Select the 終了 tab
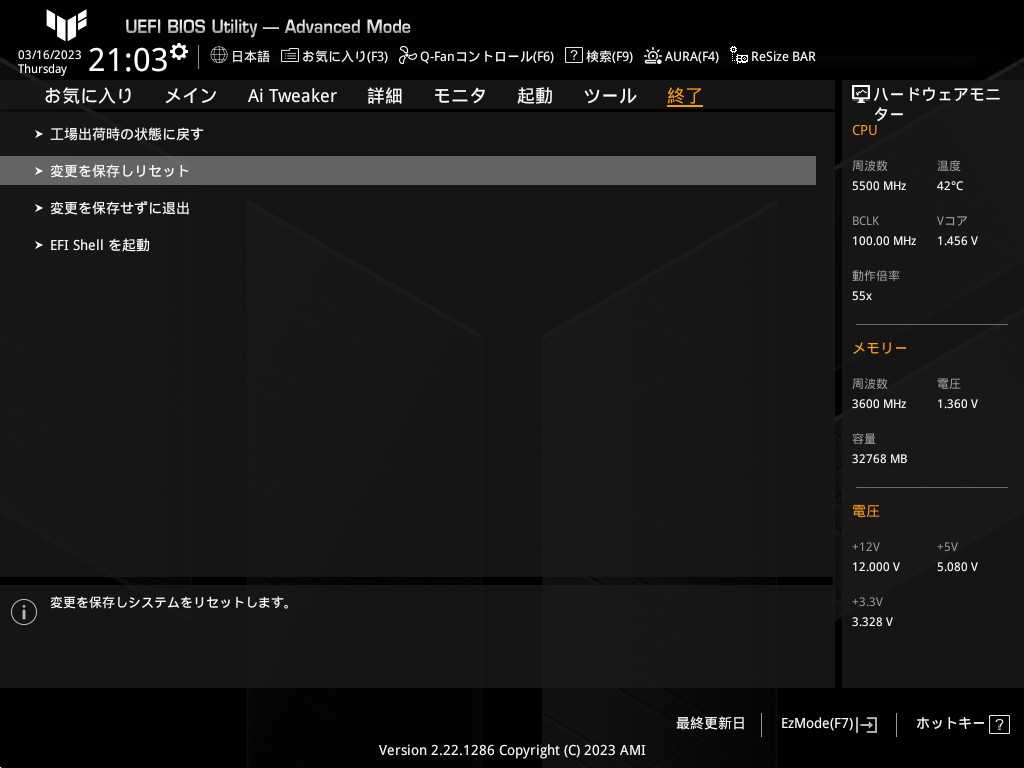 [x=684, y=96]
